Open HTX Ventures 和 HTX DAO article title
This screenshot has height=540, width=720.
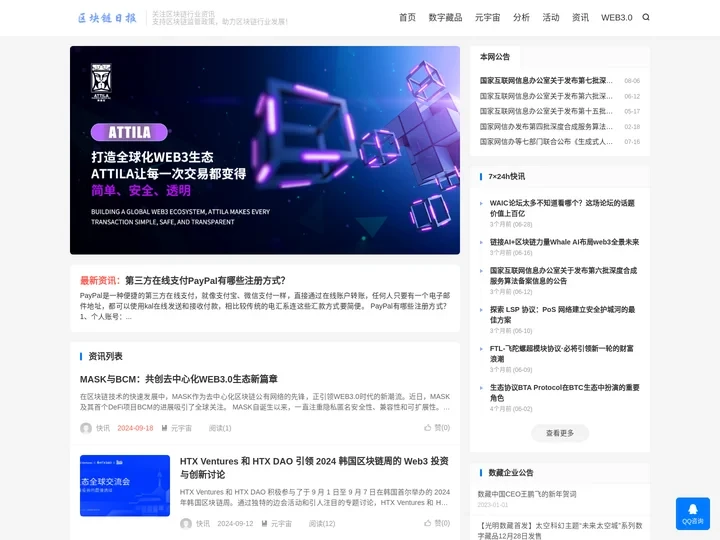314,467
